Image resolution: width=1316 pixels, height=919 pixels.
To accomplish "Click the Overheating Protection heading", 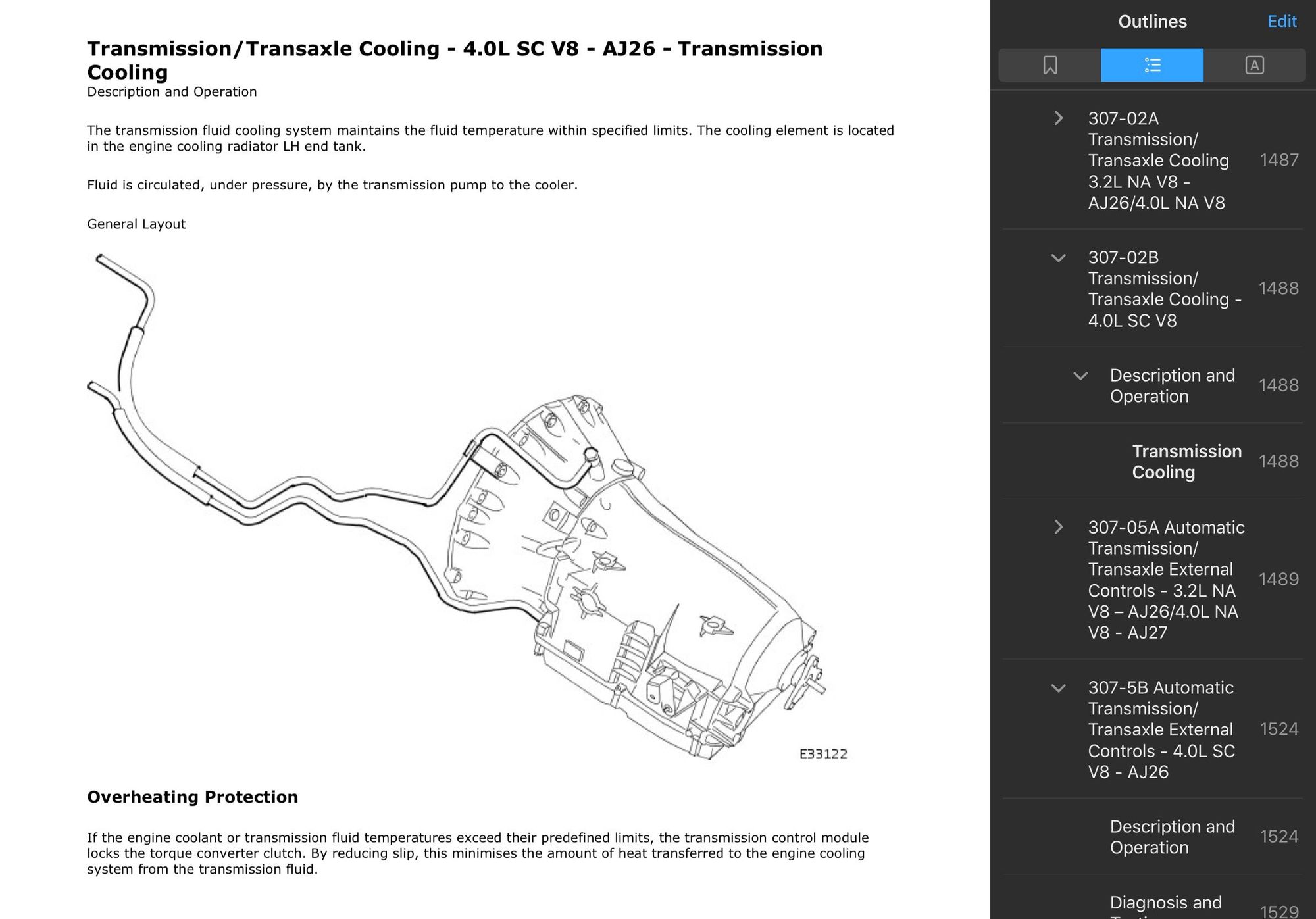I will (x=192, y=797).
